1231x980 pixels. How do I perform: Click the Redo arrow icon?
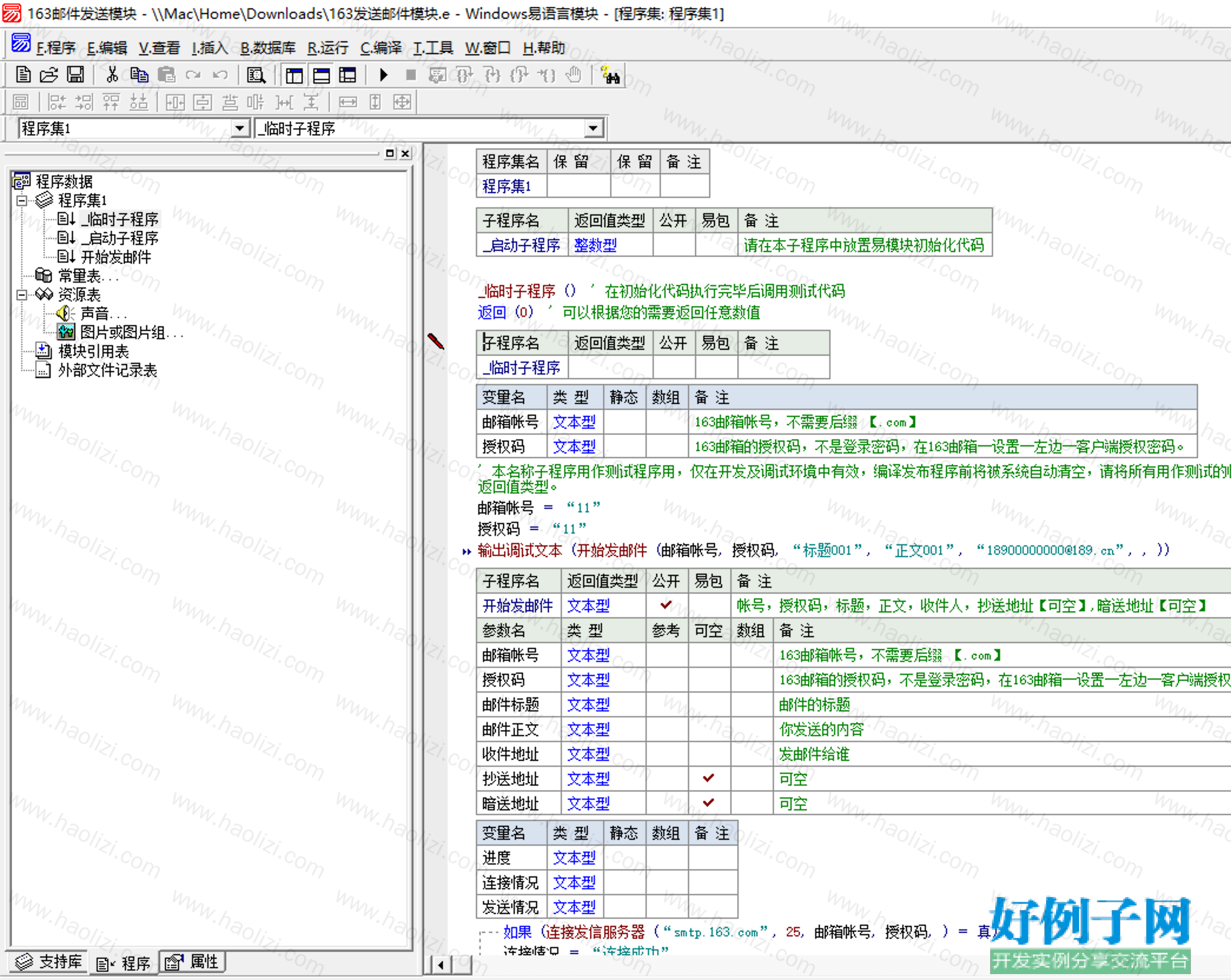coord(193,75)
